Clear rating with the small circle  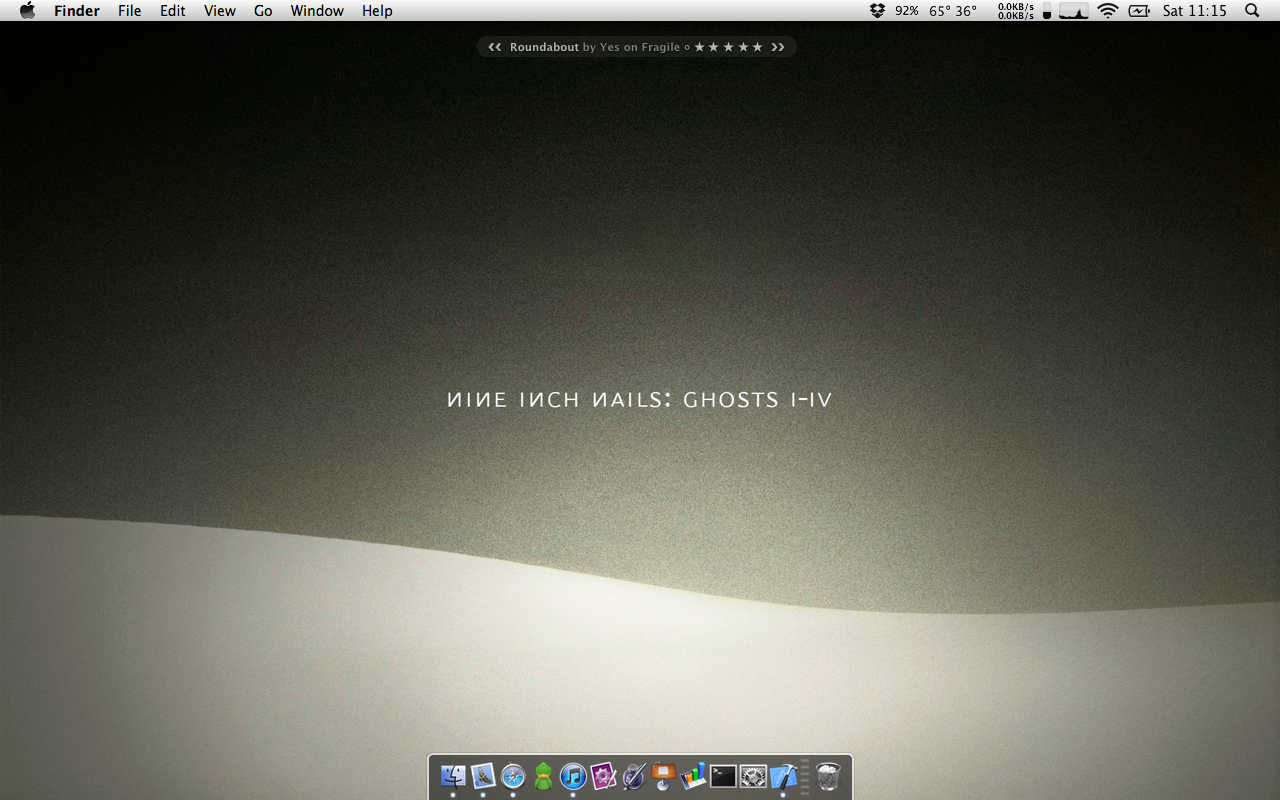[687, 47]
